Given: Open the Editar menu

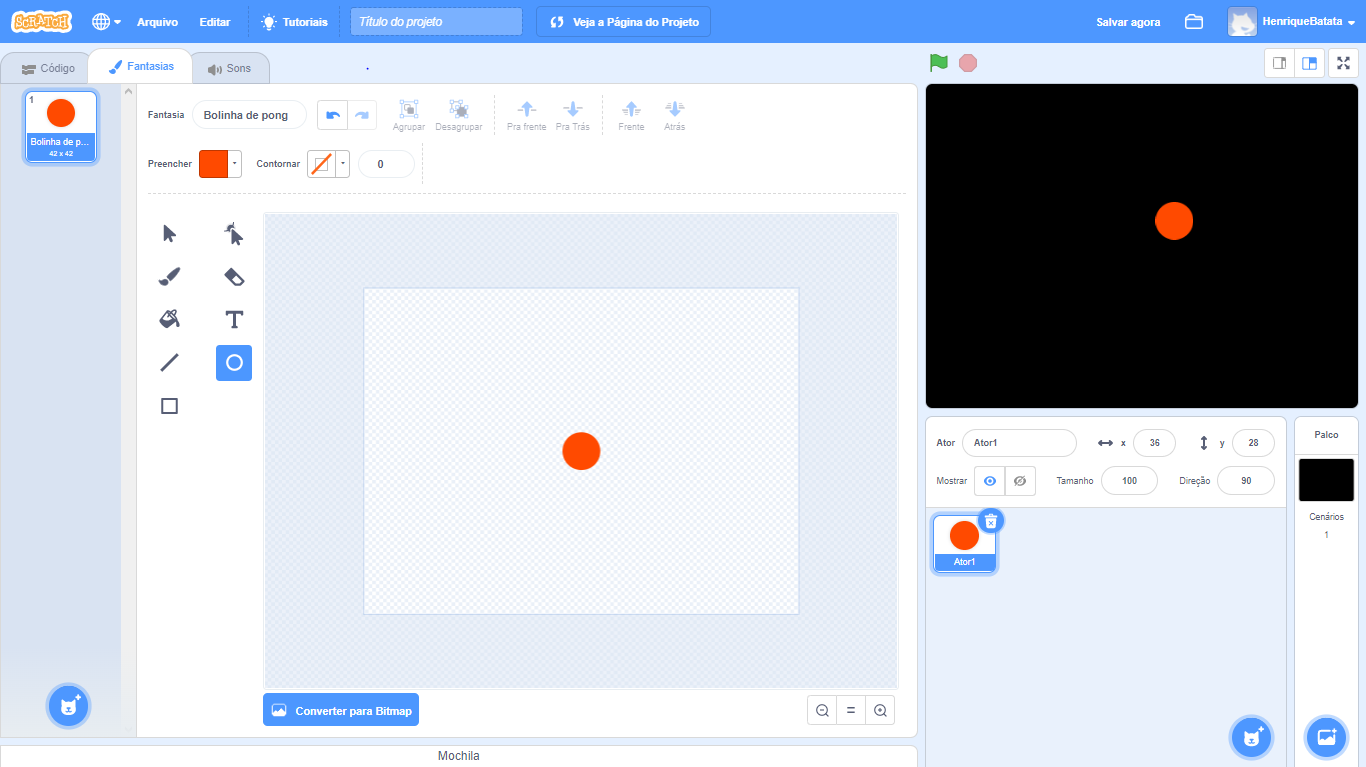Looking at the screenshot, I should [215, 21].
